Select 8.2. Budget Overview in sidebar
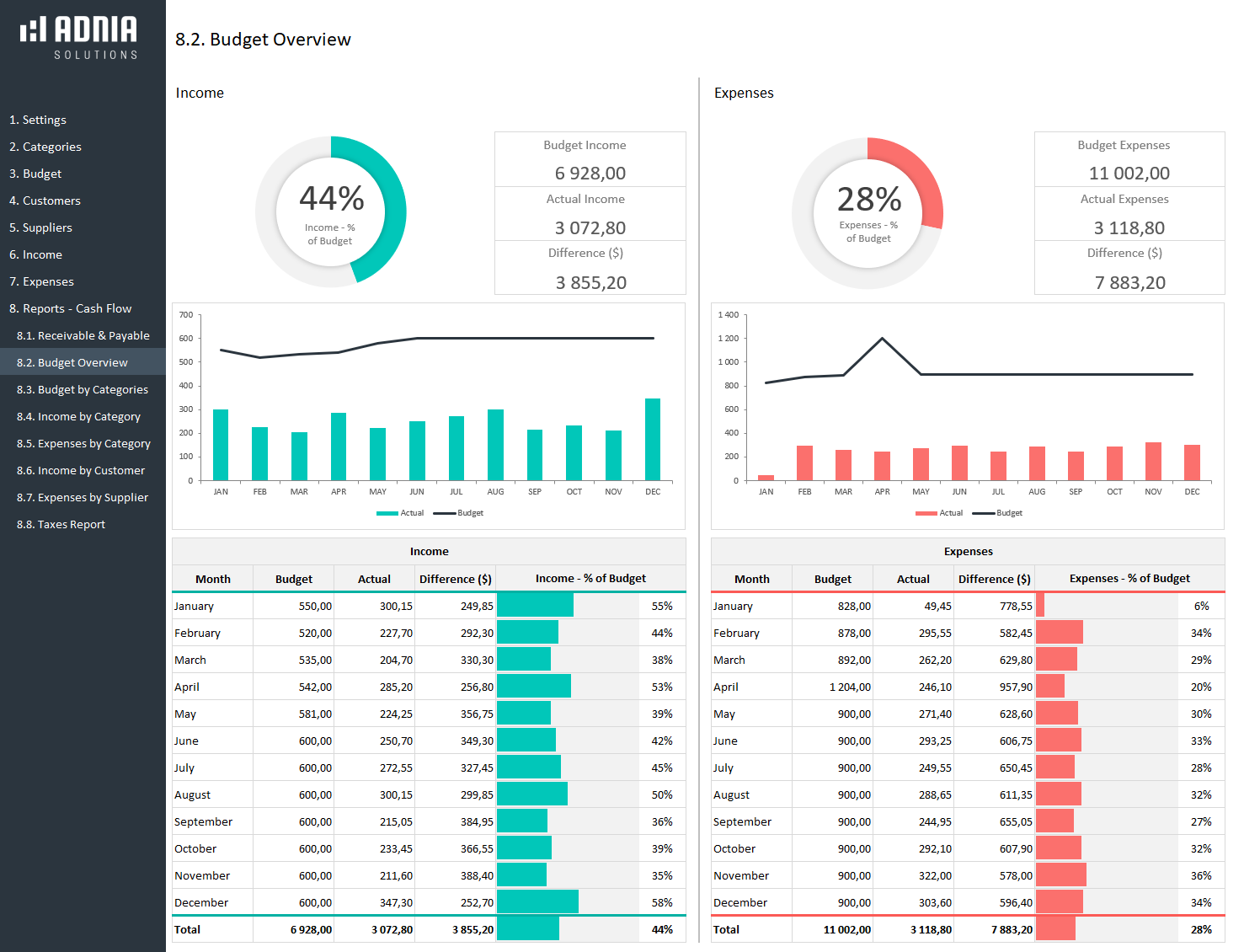This screenshot has height=952, width=1244. [x=72, y=362]
